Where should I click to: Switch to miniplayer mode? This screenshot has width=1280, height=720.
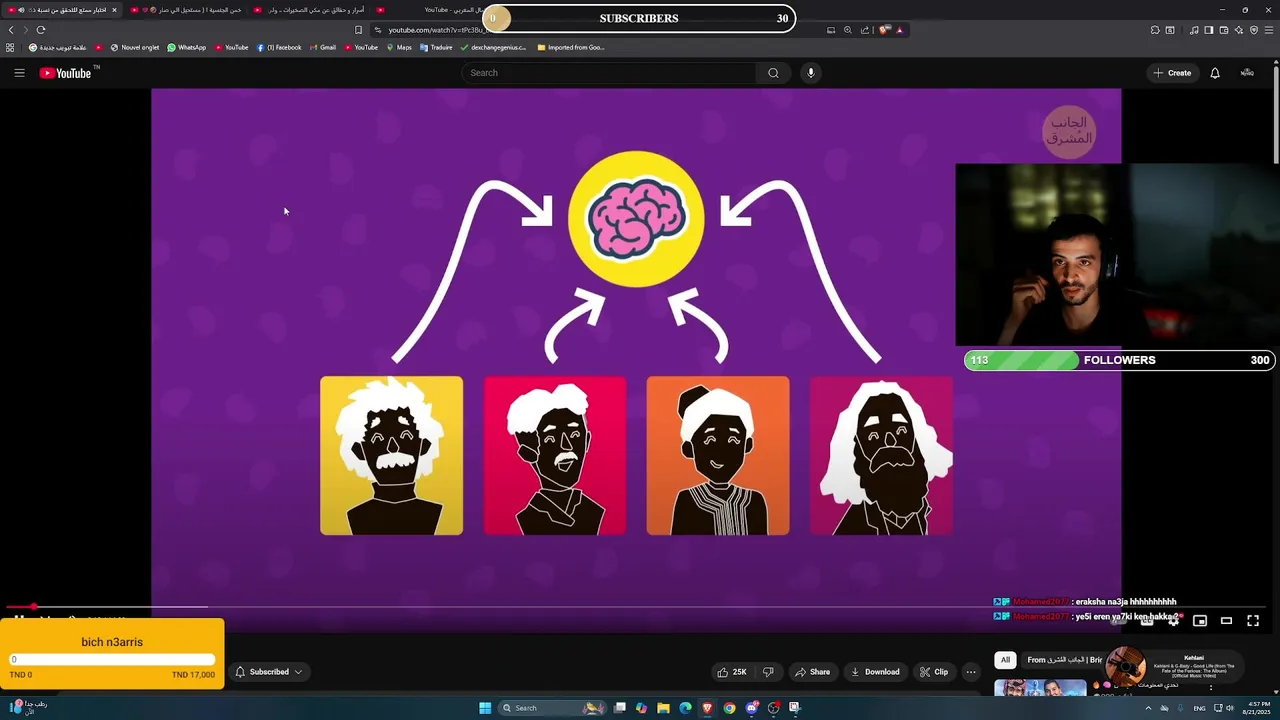pyautogui.click(x=1200, y=621)
